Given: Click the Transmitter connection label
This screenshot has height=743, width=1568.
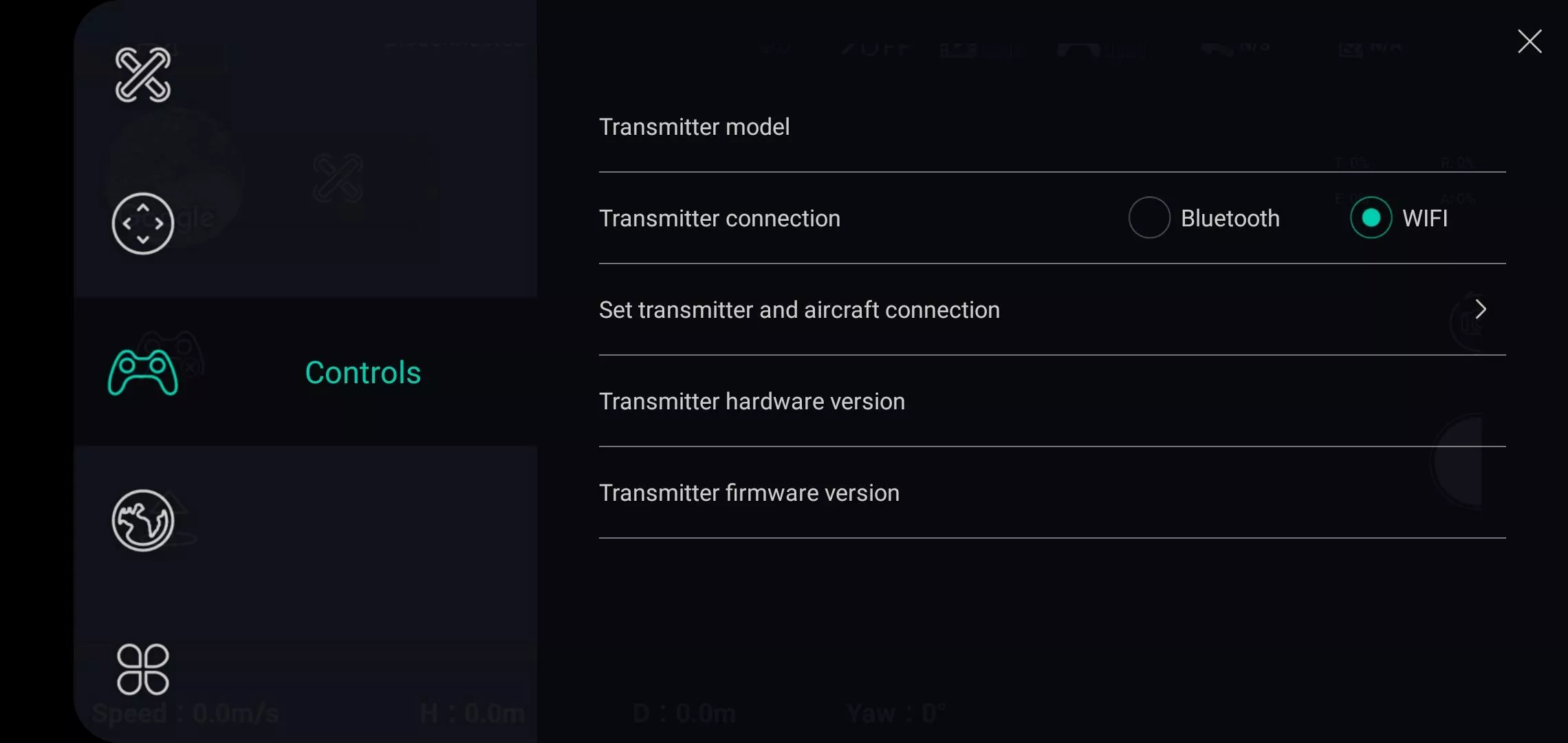Looking at the screenshot, I should tap(719, 219).
